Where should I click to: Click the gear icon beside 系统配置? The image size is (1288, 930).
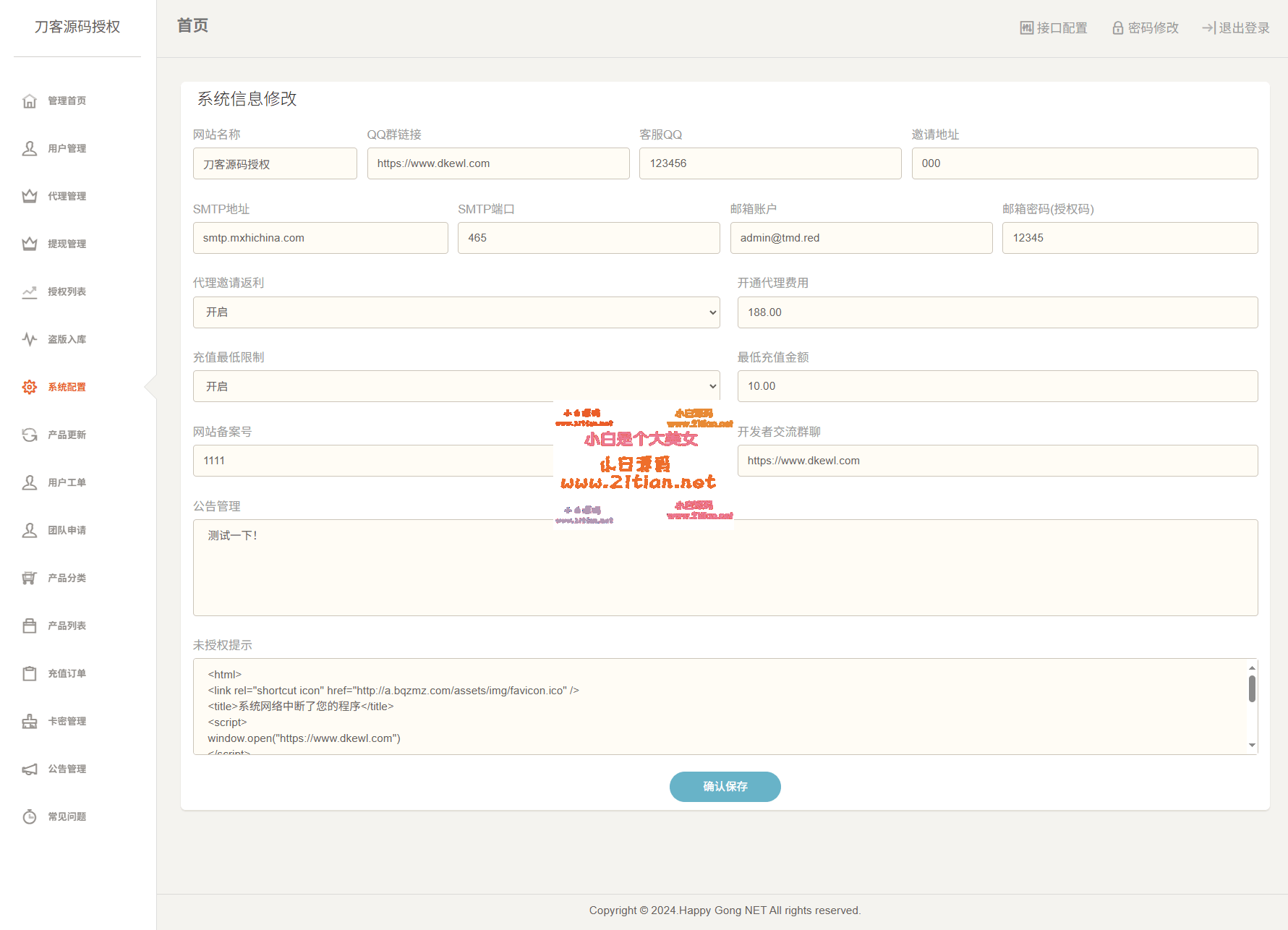pyautogui.click(x=30, y=387)
